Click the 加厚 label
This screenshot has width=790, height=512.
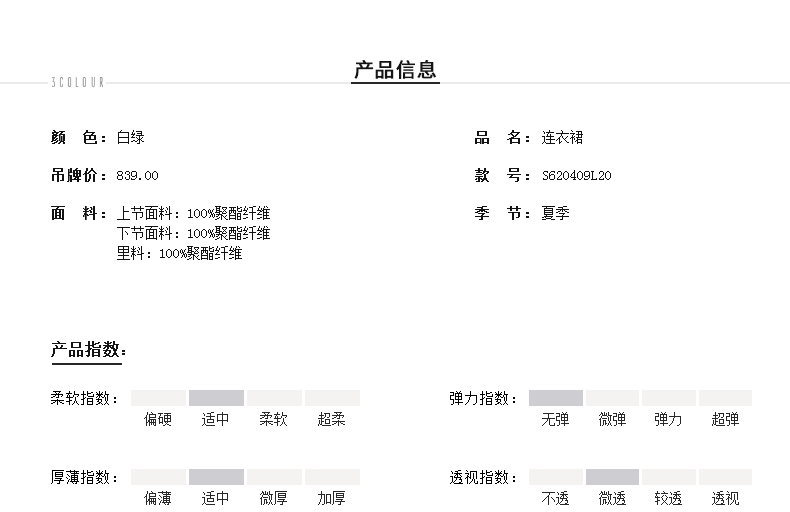pos(332,498)
